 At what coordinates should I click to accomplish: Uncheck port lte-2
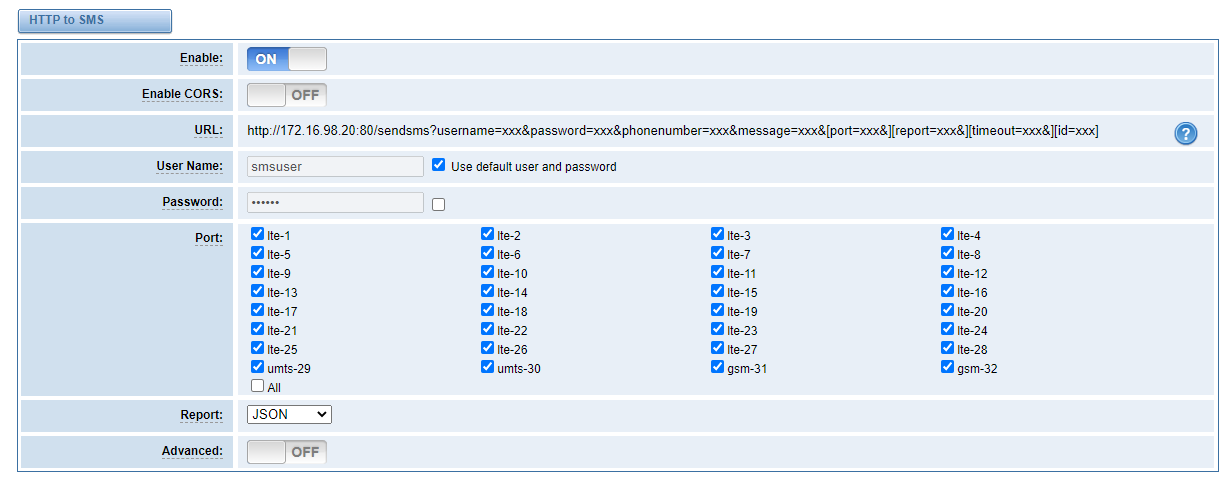(x=488, y=234)
